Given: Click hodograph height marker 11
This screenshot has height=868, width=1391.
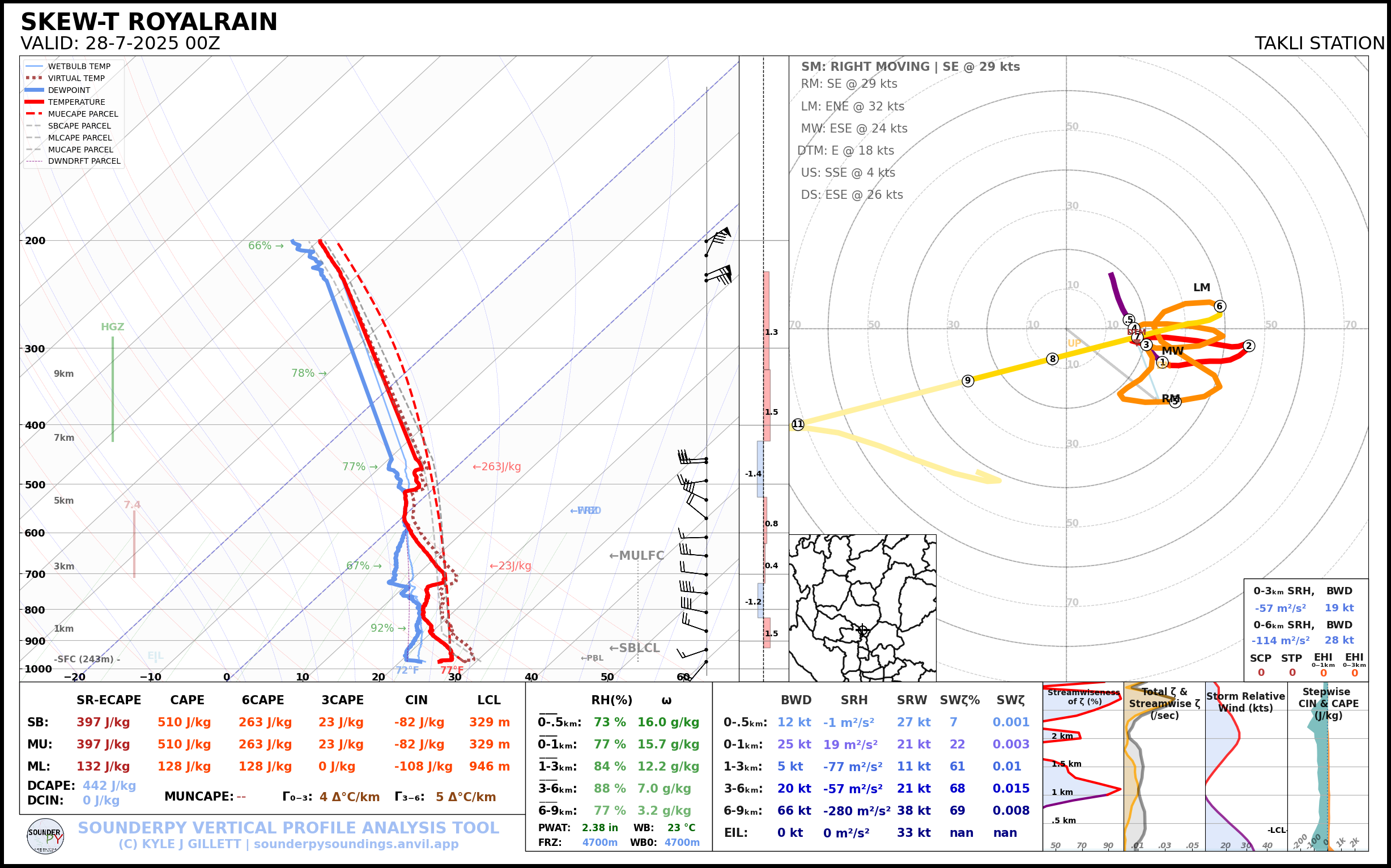Looking at the screenshot, I should tap(798, 424).
